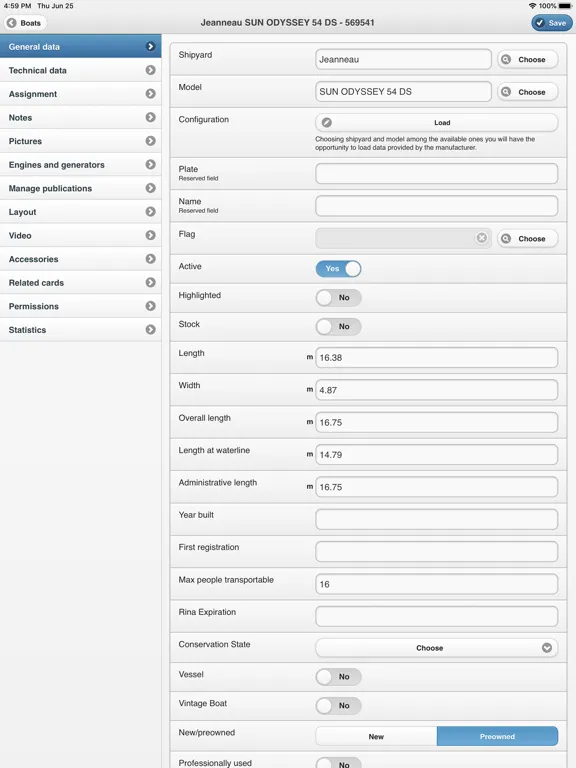576x768 pixels.
Task: Edit the Overall length field
Action: [x=436, y=422]
